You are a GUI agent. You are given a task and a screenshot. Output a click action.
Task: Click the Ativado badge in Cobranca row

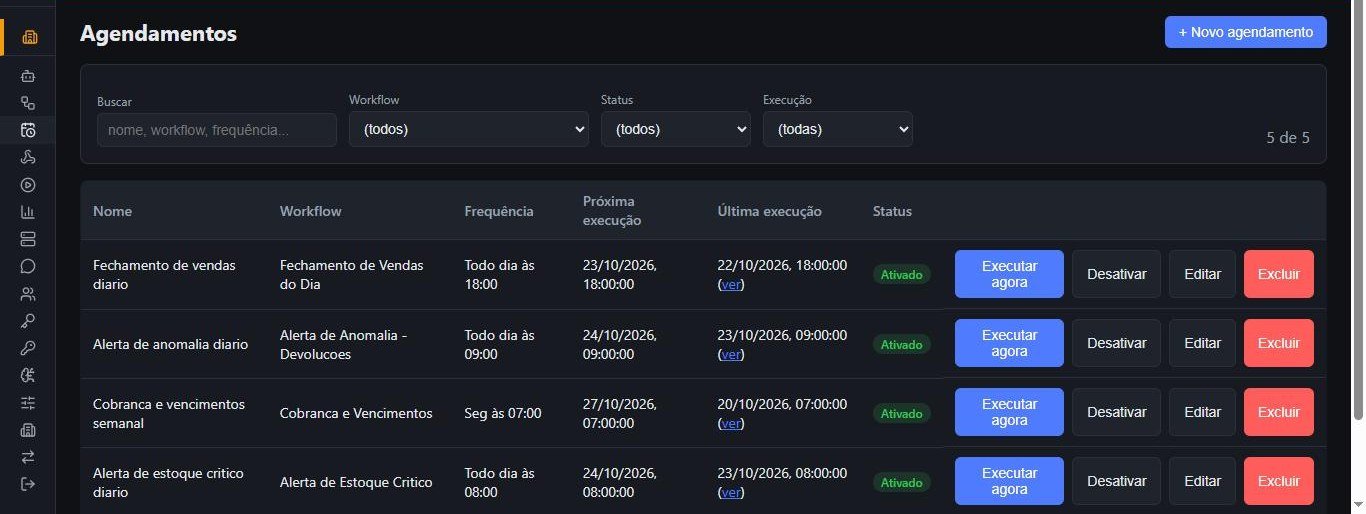click(x=901, y=412)
